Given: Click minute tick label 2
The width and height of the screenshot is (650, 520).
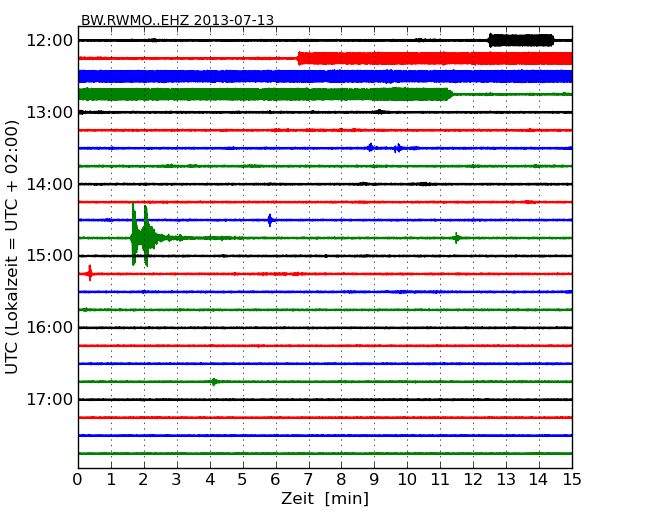Looking at the screenshot, I should pos(143,480).
